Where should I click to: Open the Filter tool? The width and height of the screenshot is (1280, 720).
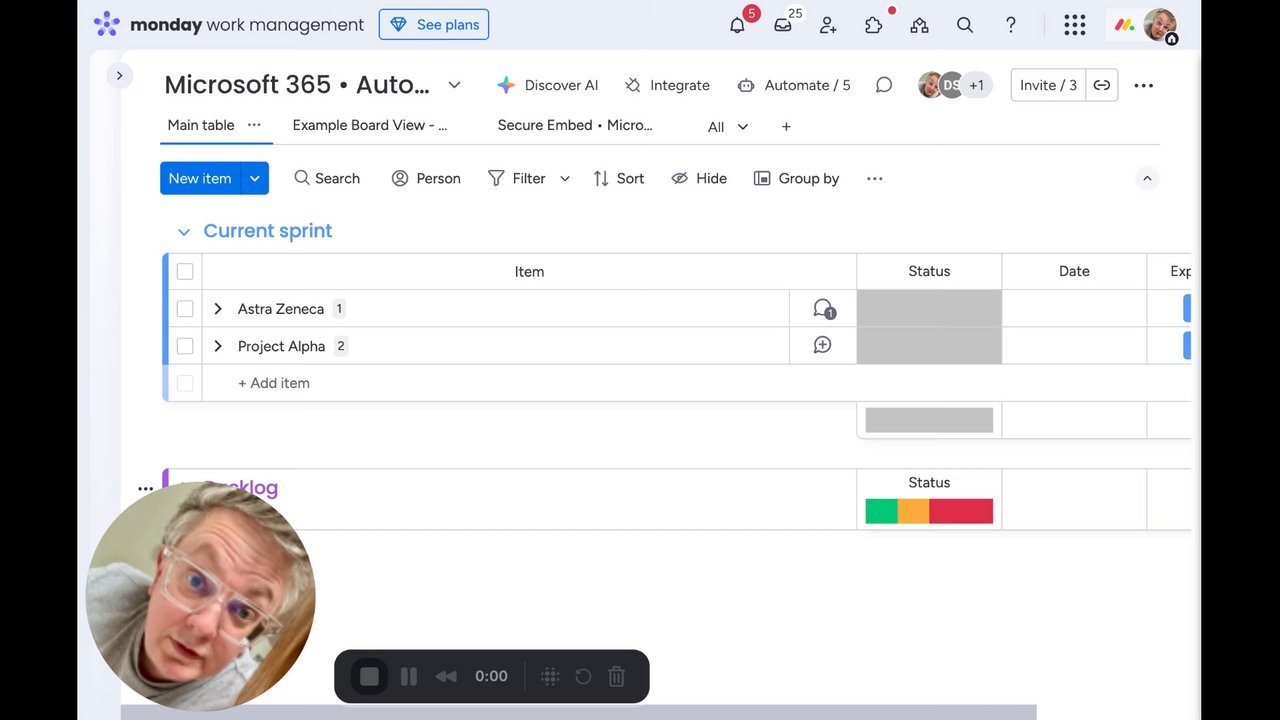[x=517, y=178]
